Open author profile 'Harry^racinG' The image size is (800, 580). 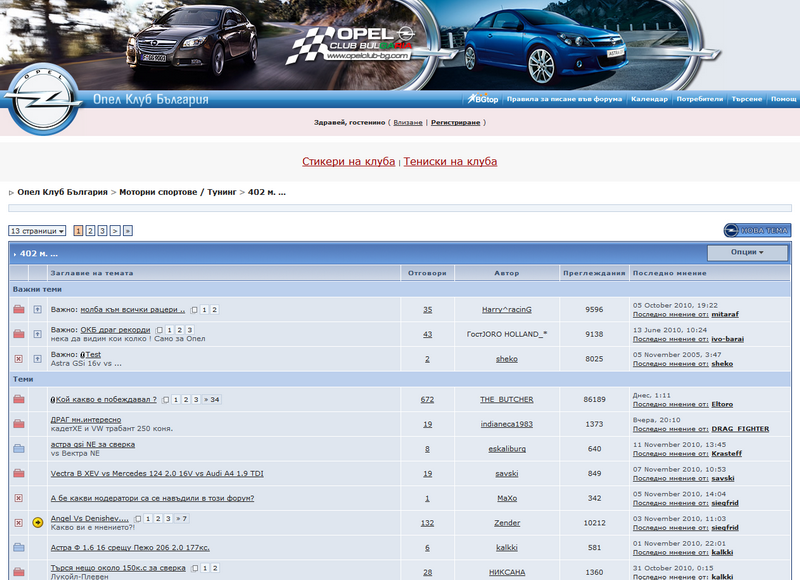(507, 310)
